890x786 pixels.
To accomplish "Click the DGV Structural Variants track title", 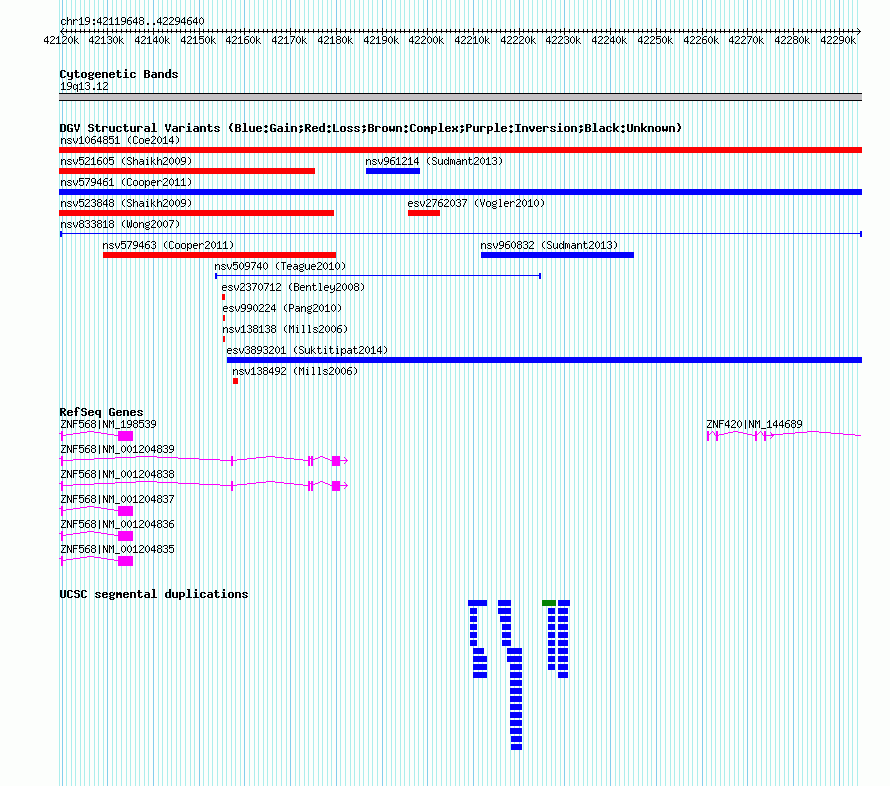I will pyautogui.click(x=370, y=128).
